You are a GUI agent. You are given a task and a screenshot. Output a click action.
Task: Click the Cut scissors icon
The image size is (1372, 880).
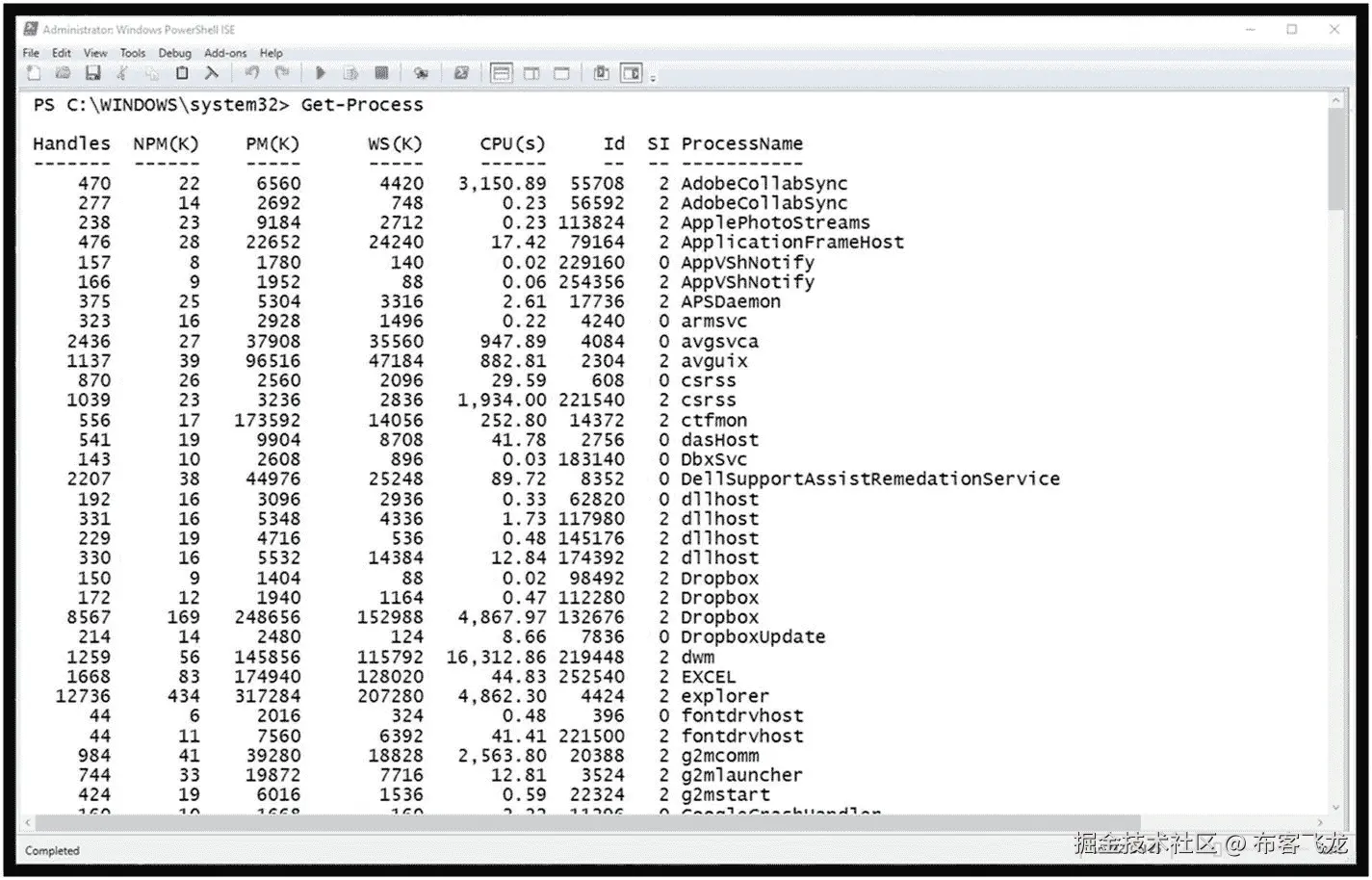tap(122, 73)
